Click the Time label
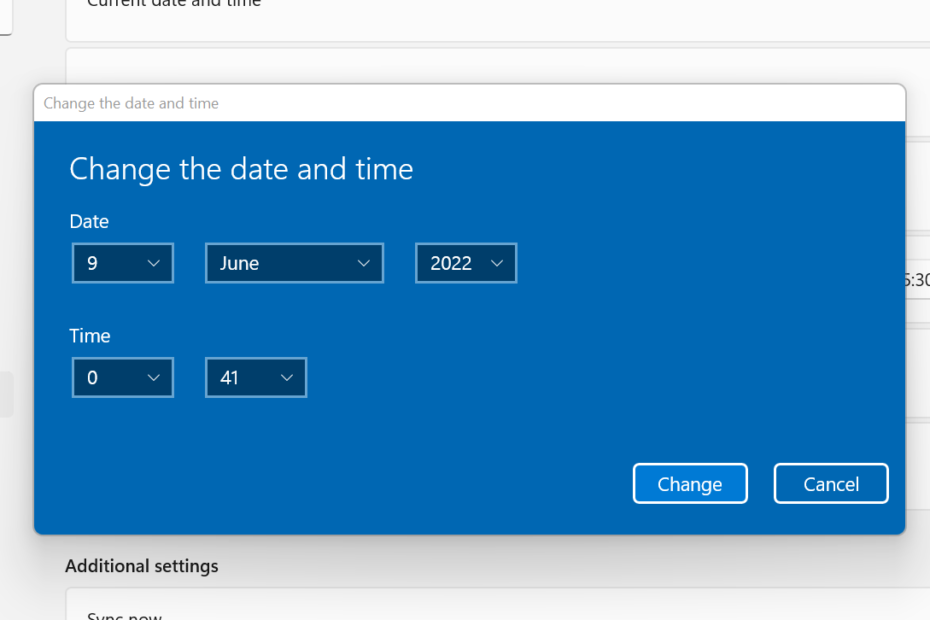930x620 pixels. click(x=90, y=336)
